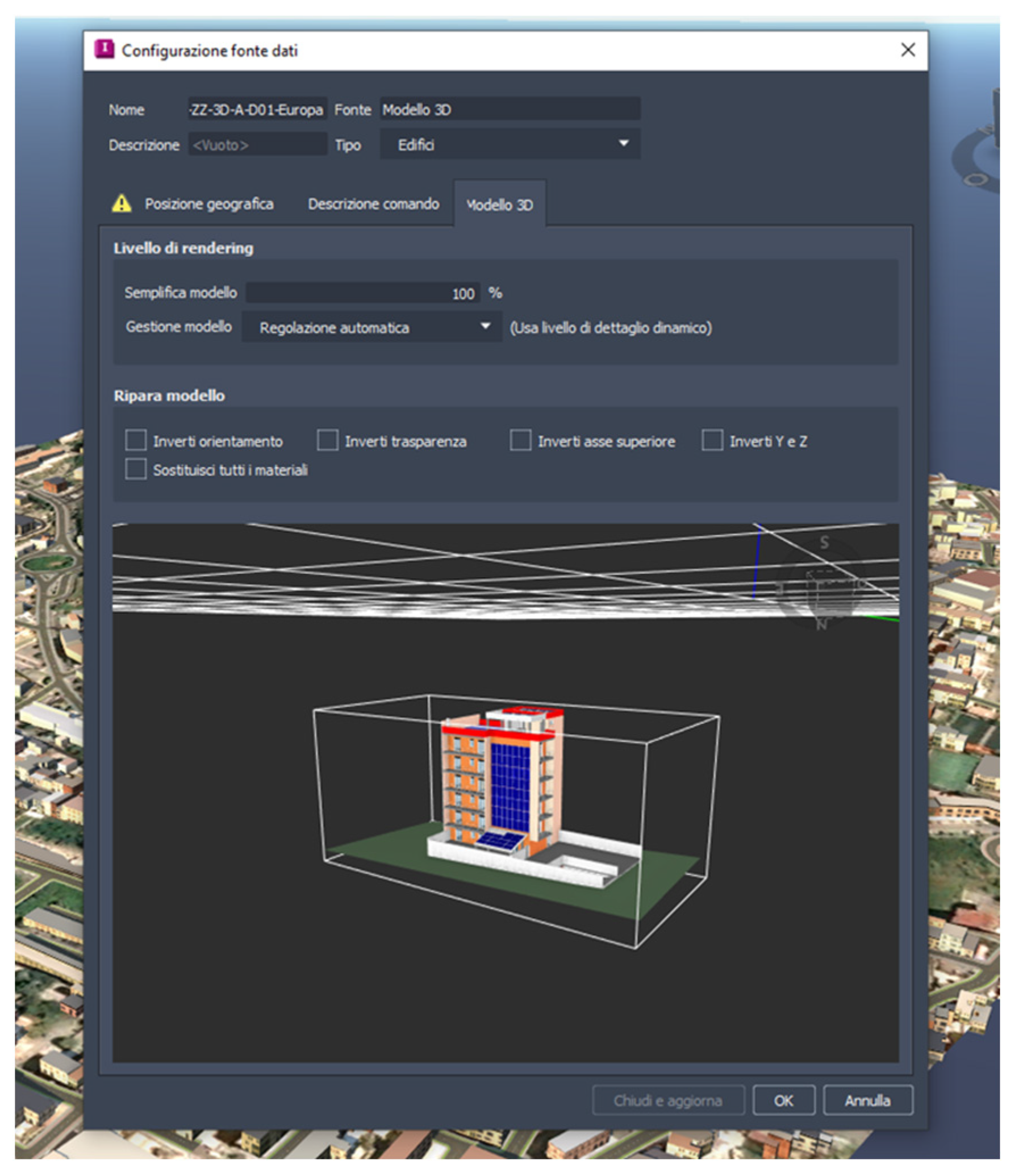1023x1176 pixels.
Task: Open the Tipo dropdown showing Edifici
Action: (x=510, y=144)
